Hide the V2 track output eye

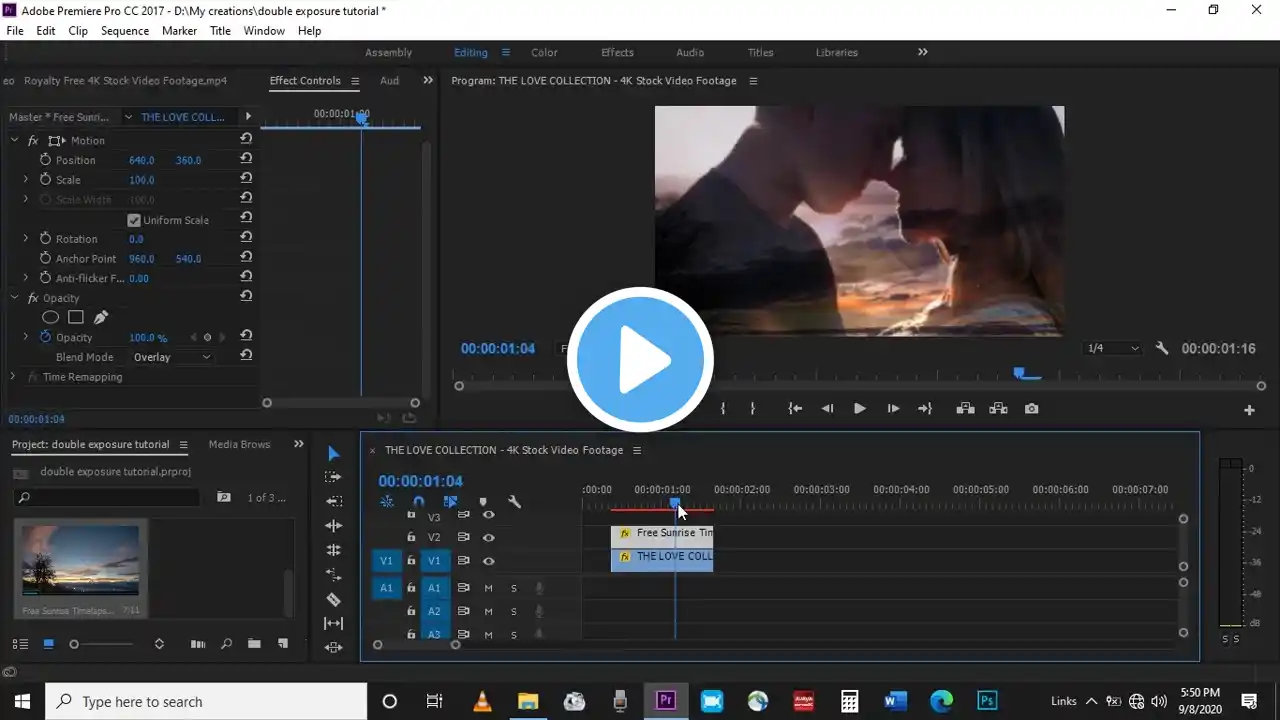pyautogui.click(x=488, y=537)
